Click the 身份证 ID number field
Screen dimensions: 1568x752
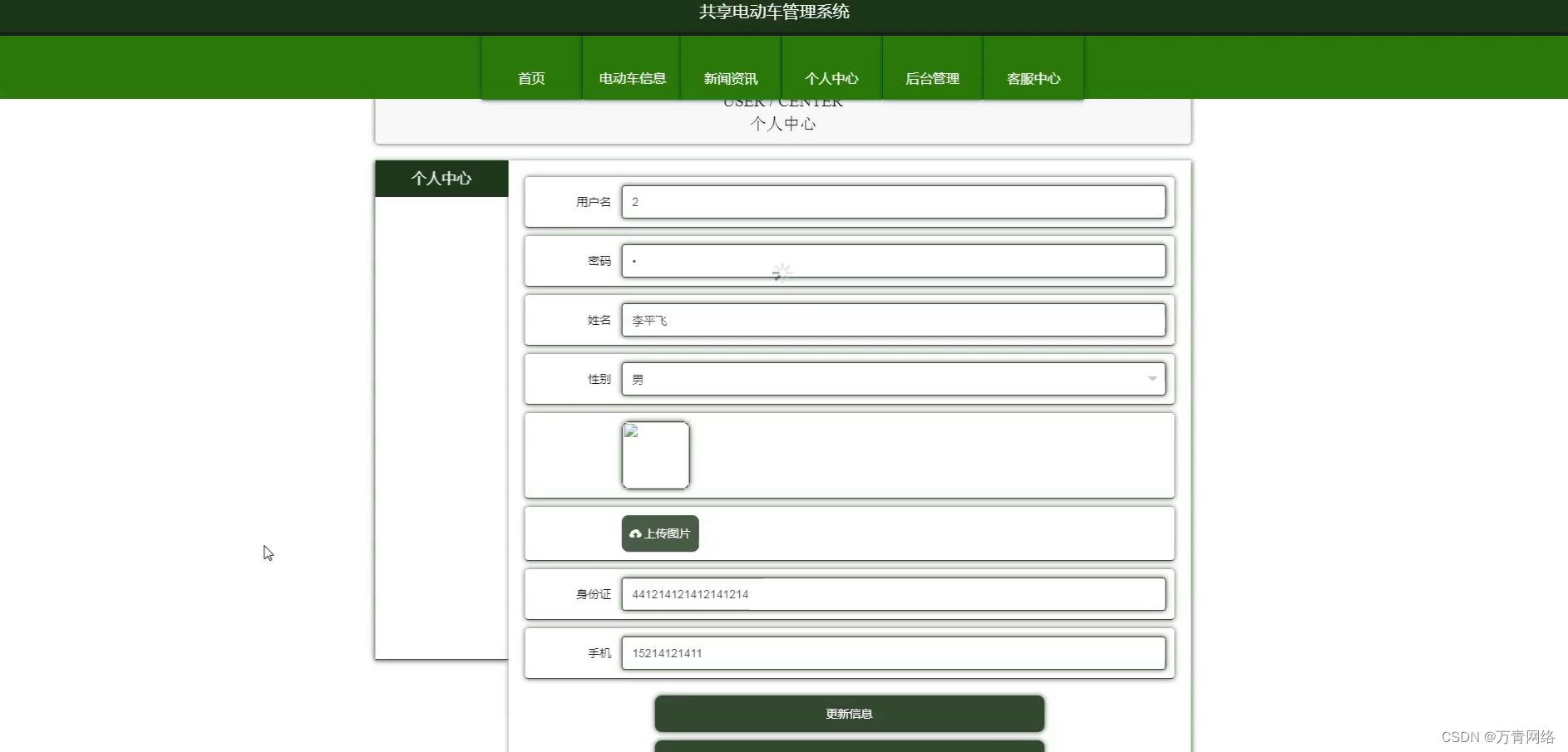pos(894,593)
